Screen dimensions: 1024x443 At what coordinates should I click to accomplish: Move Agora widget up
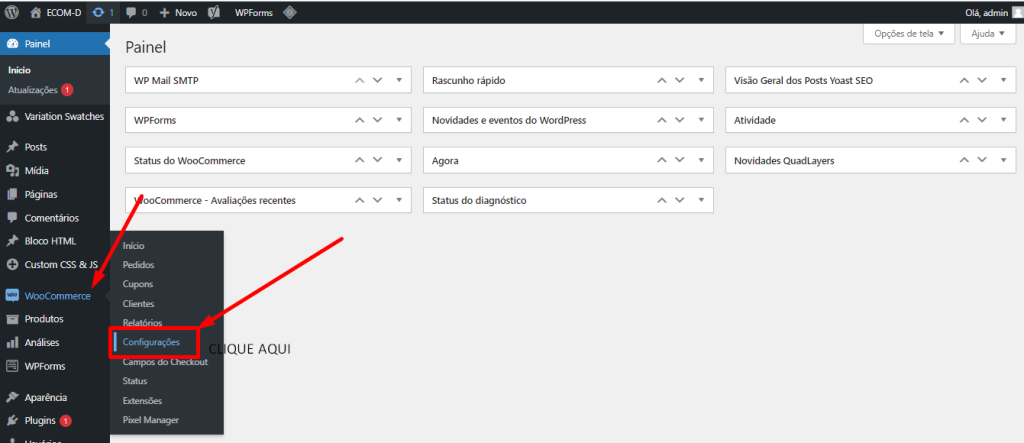pyautogui.click(x=662, y=160)
